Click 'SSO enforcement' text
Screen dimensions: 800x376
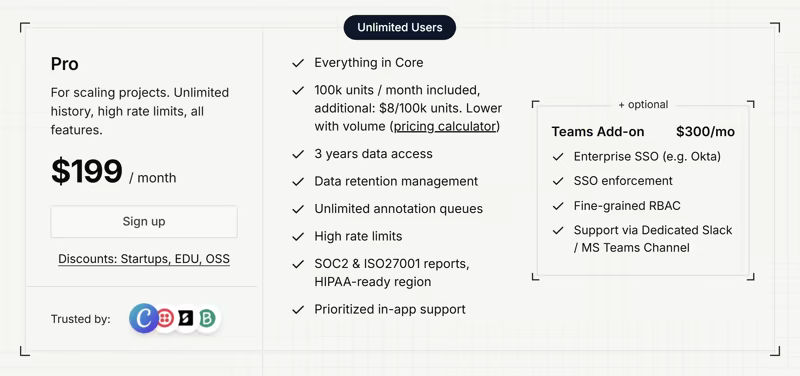point(623,181)
